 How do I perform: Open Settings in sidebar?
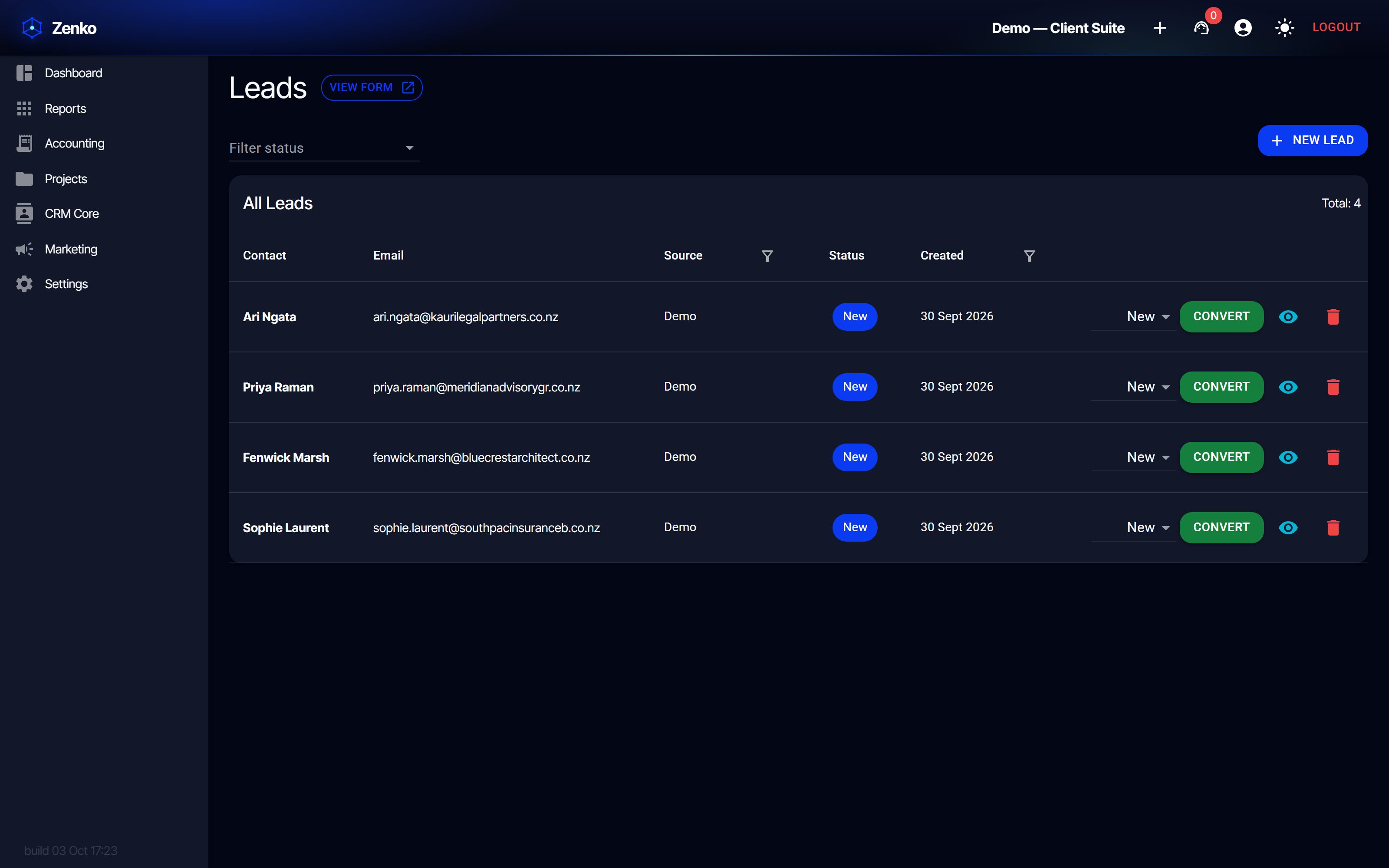tap(104, 284)
